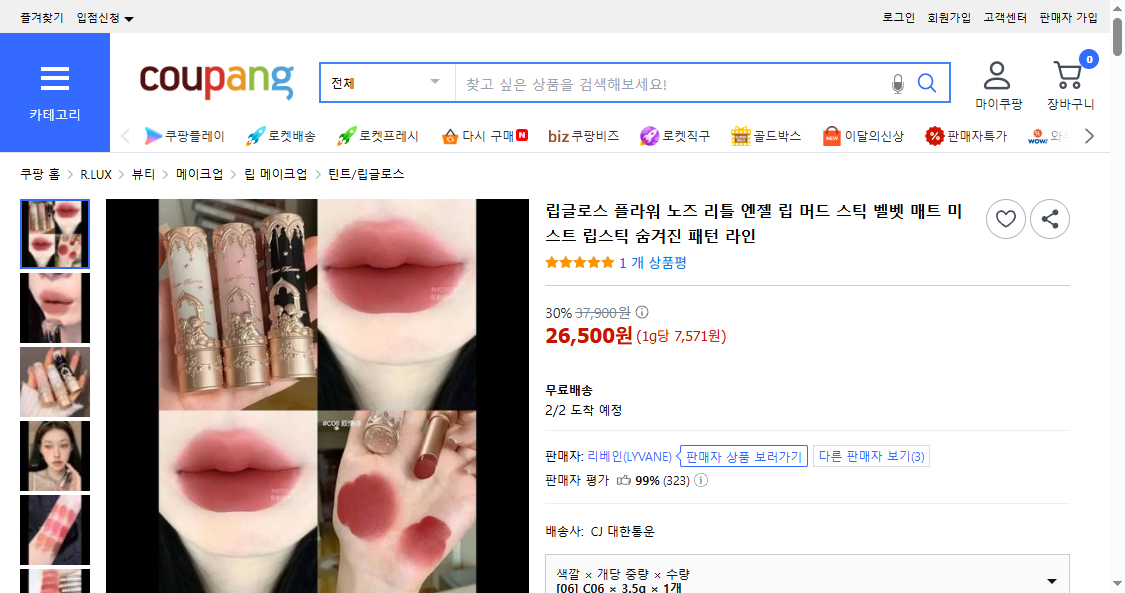Click the right arrow on the promo menu strip
This screenshot has height=593, width=1125.
point(1090,134)
